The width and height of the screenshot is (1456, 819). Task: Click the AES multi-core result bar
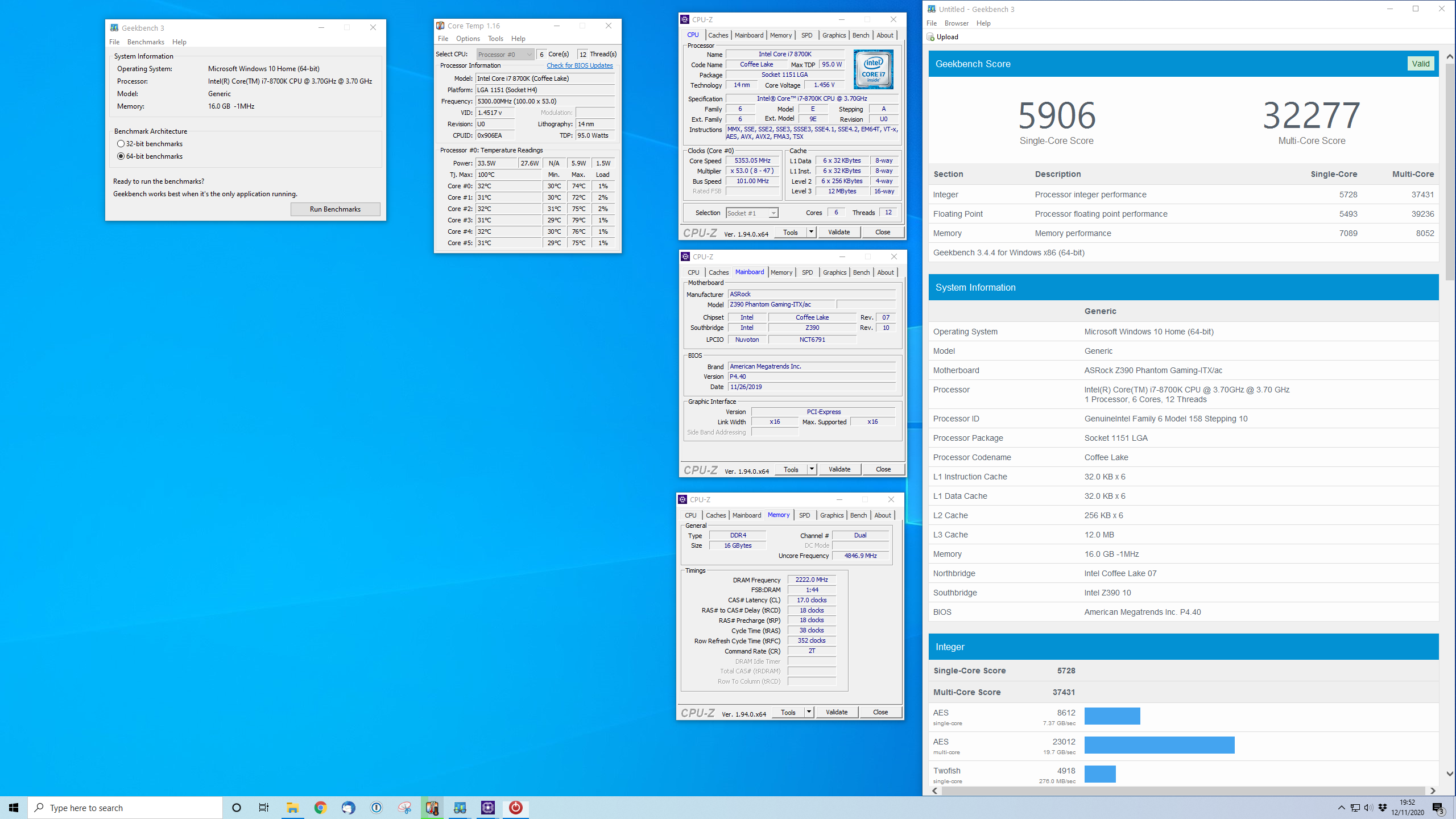pos(1159,745)
